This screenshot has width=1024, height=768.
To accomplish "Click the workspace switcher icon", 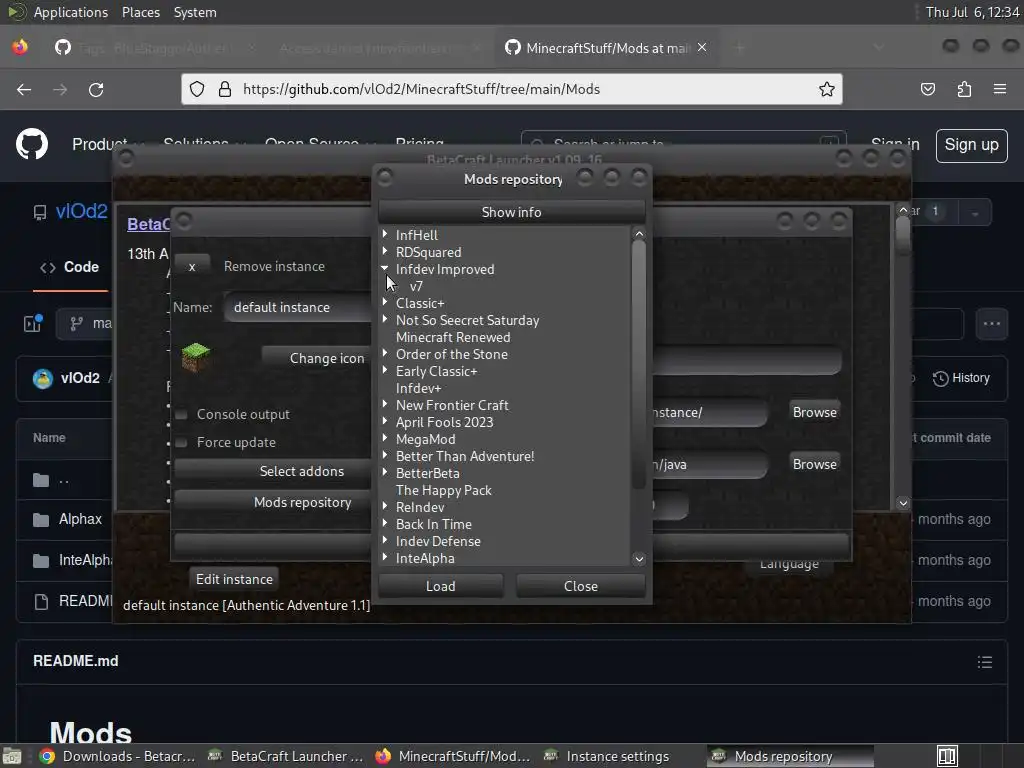I will click(x=948, y=756).
